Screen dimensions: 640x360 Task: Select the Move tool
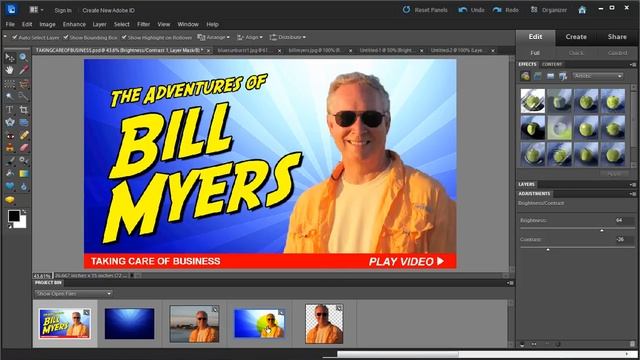point(9,58)
